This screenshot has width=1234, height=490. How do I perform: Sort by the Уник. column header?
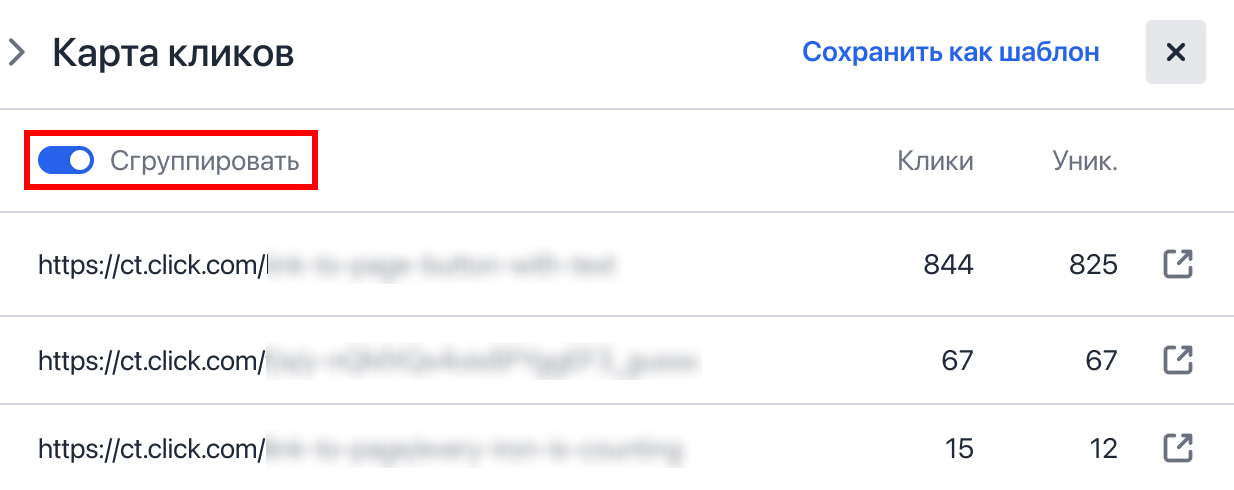tap(1085, 161)
